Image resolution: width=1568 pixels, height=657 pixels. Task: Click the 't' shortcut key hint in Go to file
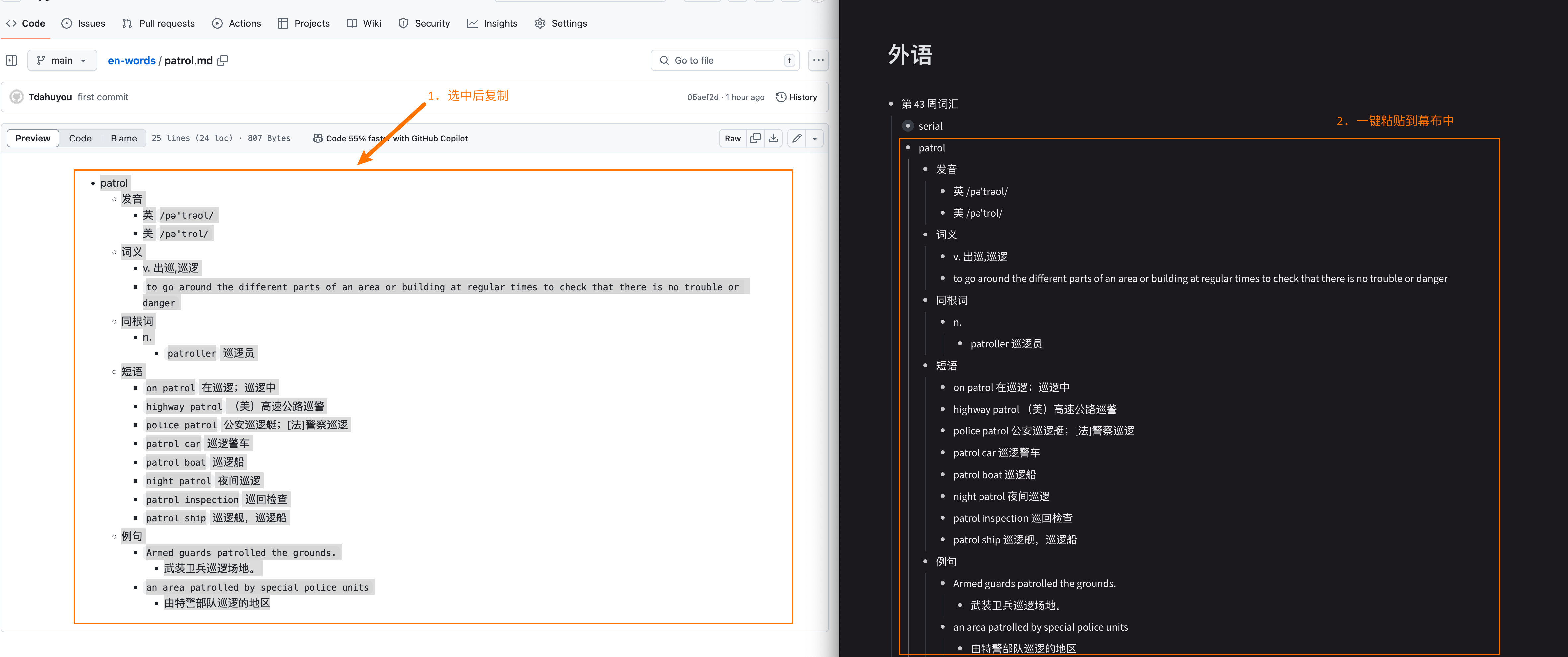(790, 60)
